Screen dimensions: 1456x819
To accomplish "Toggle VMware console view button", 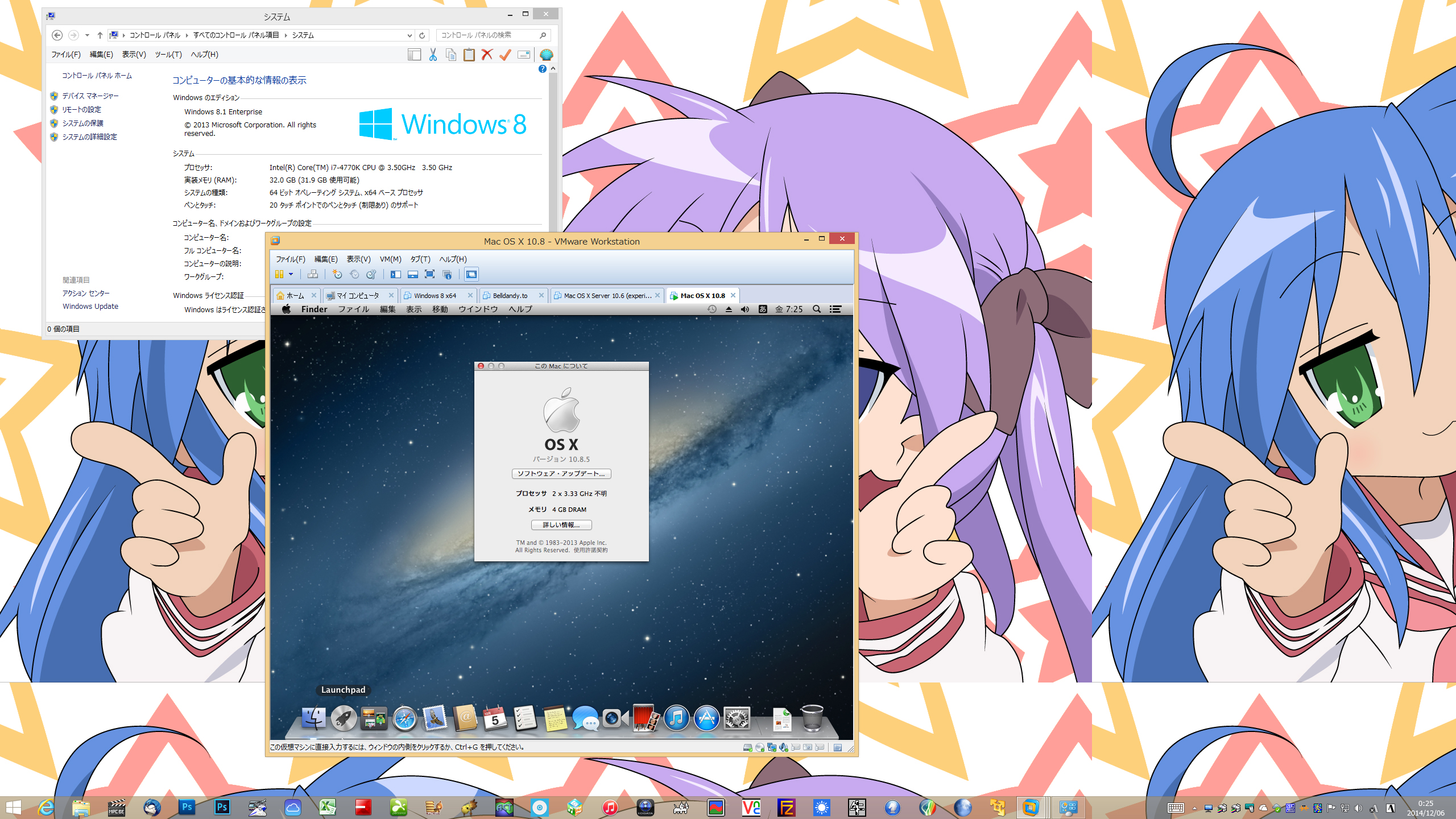I will 471,274.
